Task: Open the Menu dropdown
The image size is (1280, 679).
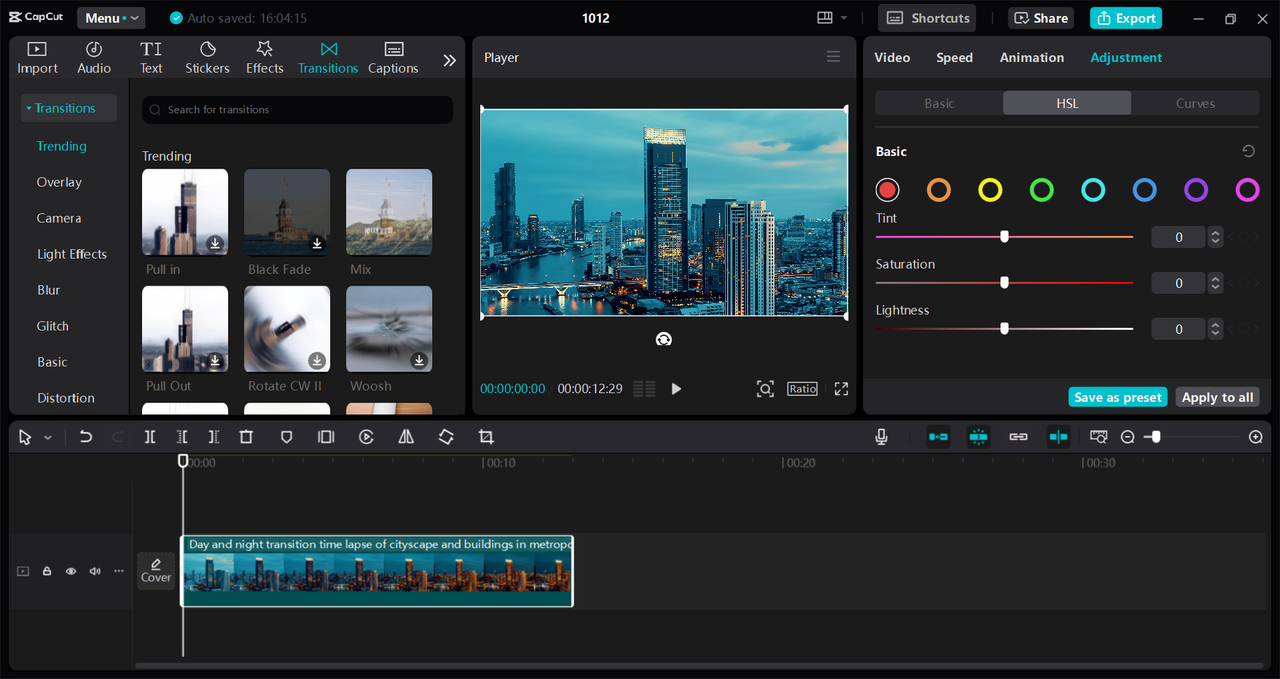Action: 110,18
